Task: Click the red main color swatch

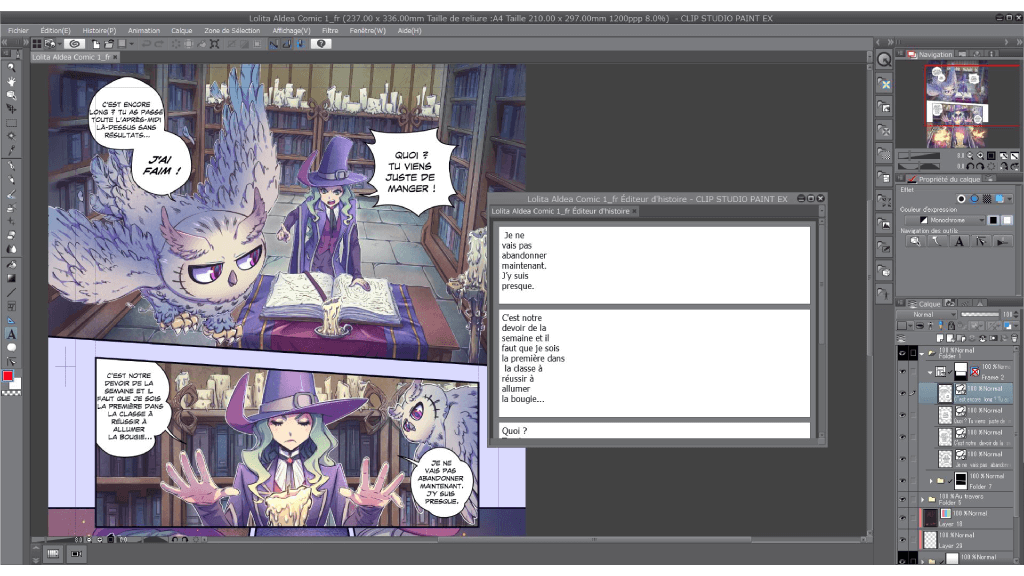Action: (x=8, y=376)
